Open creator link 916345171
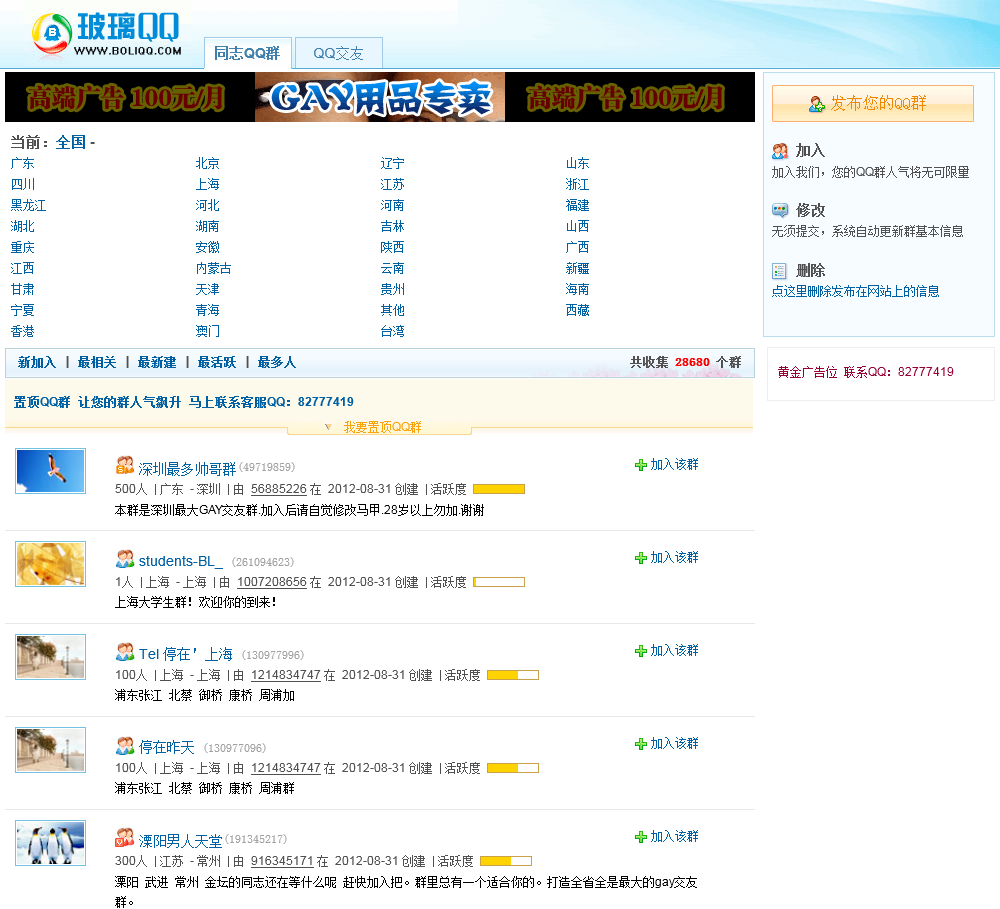This screenshot has height=909, width=1000. click(282, 861)
